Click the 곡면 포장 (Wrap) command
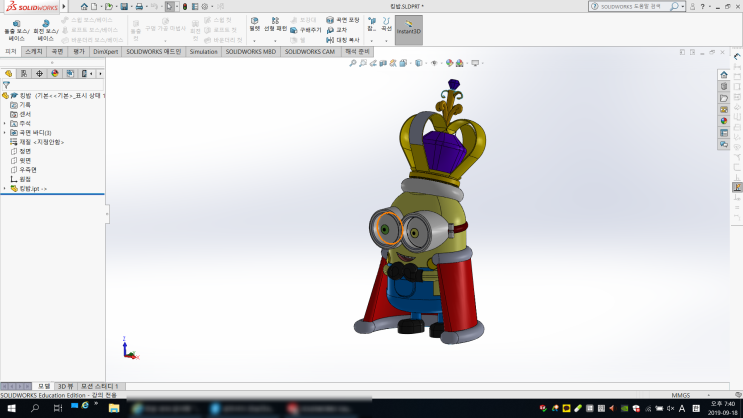Viewport: 743px width, 418px height. pos(343,20)
